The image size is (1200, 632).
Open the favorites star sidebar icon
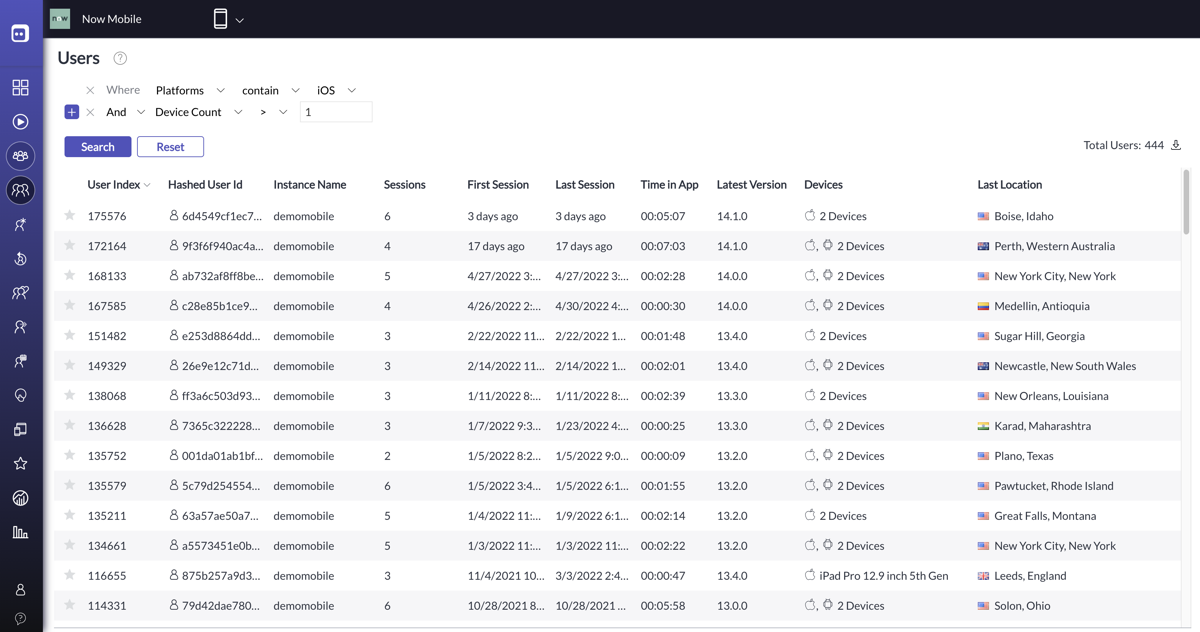20,464
